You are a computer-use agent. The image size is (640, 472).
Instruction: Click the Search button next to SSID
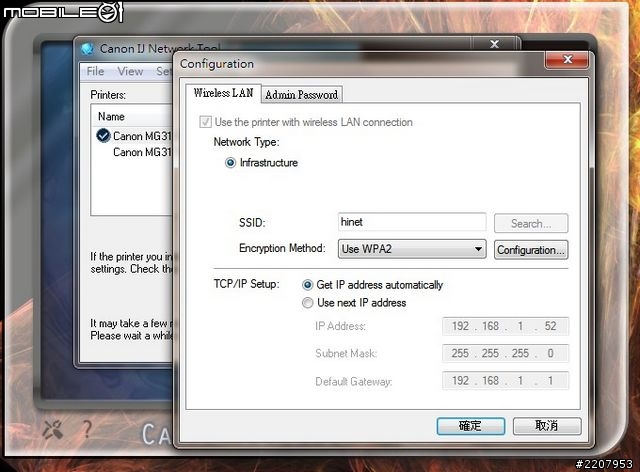[x=531, y=223]
